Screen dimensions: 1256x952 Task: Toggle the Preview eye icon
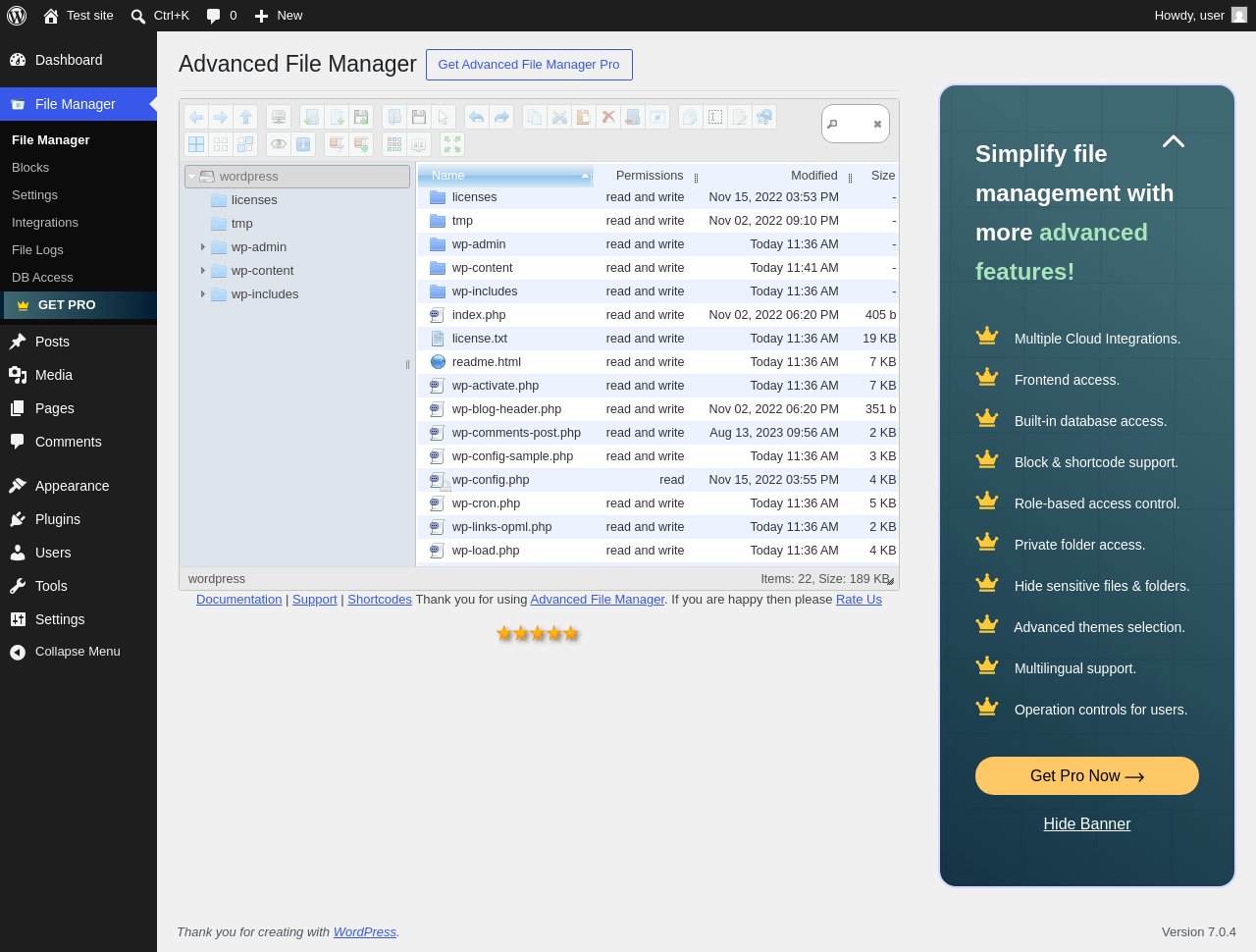(x=279, y=144)
